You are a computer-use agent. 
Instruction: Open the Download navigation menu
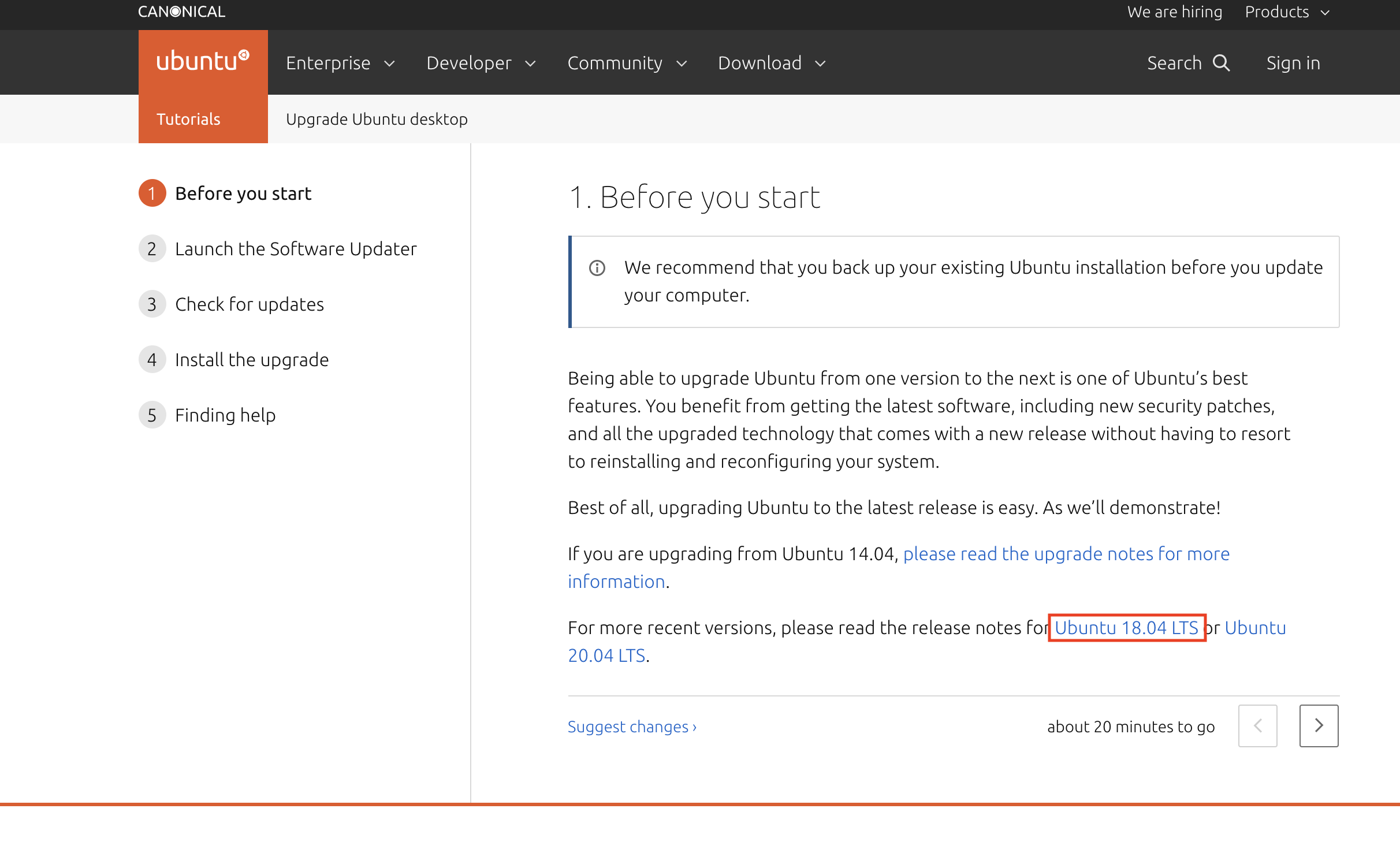[x=771, y=63]
